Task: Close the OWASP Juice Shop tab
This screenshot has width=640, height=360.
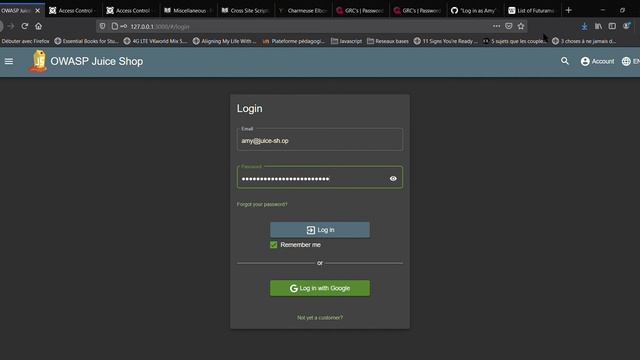Action: click(38, 11)
